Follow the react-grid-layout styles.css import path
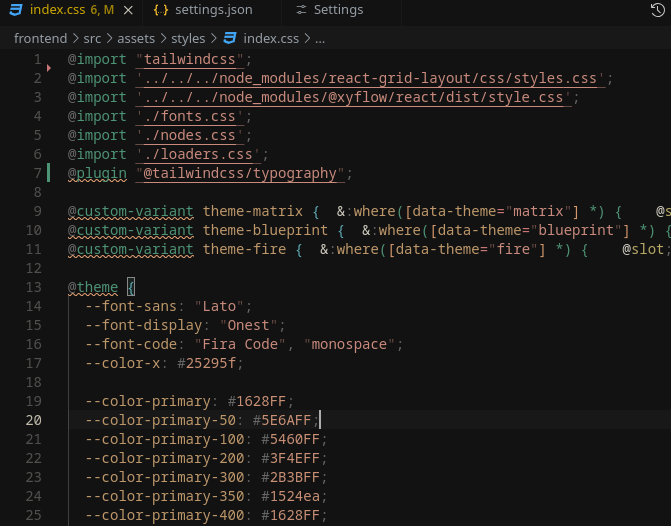The image size is (671, 526). [370, 78]
